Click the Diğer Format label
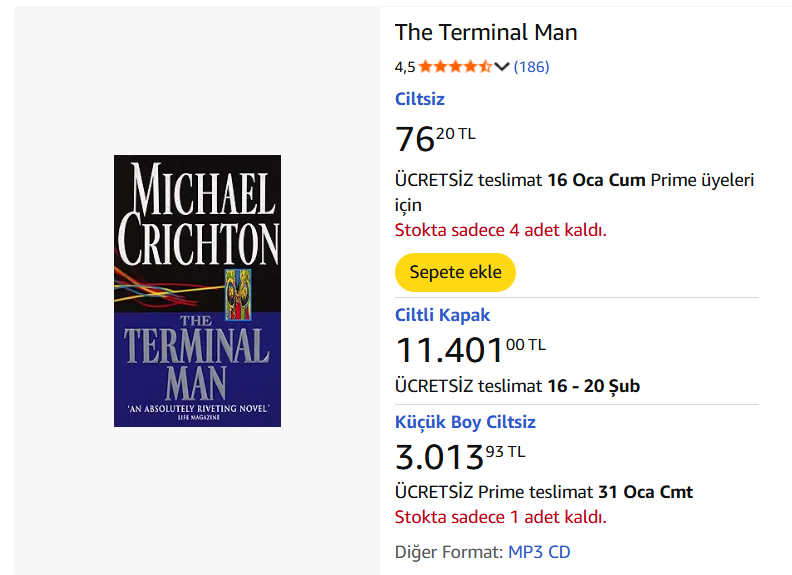792x575 pixels. [449, 552]
